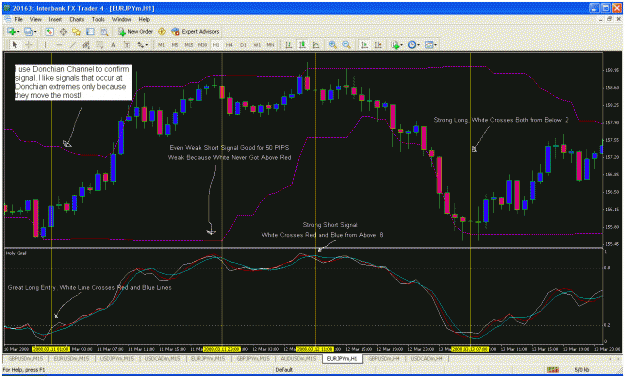Switch chart to W1 timeframe
This screenshot has height=376, width=625.
[257, 45]
